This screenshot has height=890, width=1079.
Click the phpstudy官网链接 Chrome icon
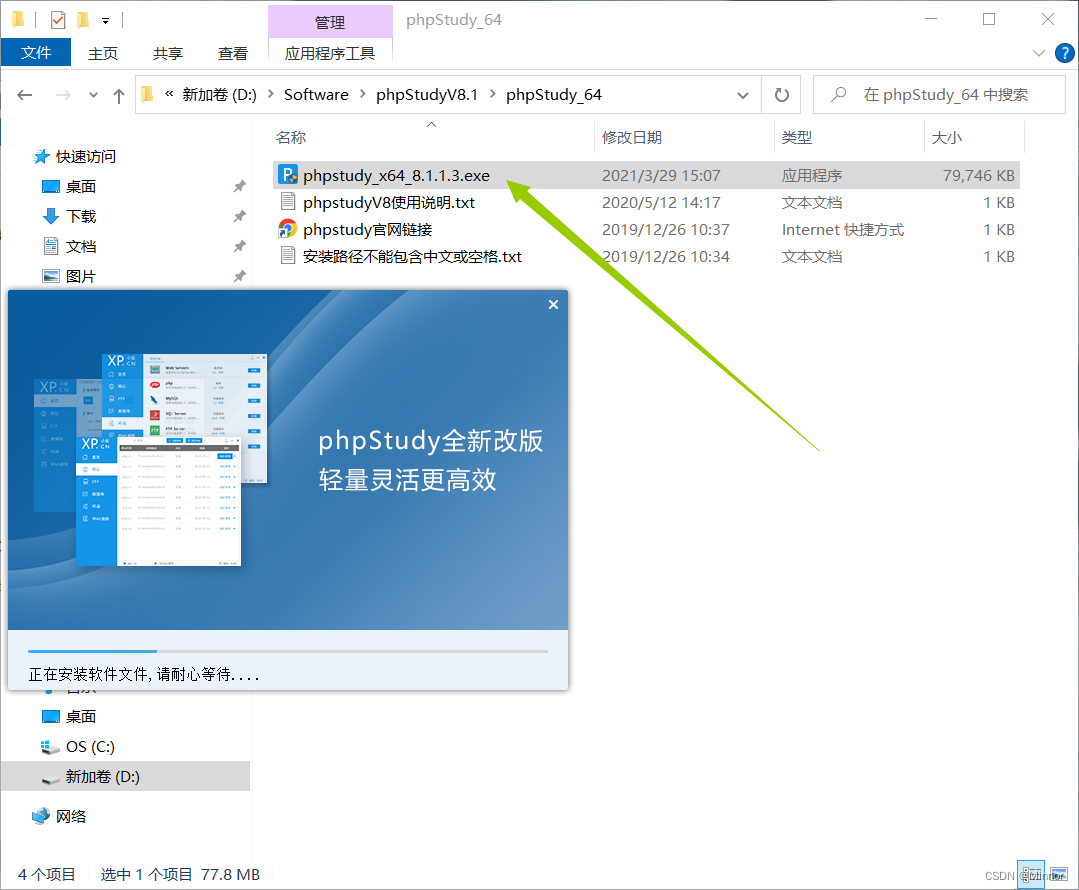(x=288, y=229)
